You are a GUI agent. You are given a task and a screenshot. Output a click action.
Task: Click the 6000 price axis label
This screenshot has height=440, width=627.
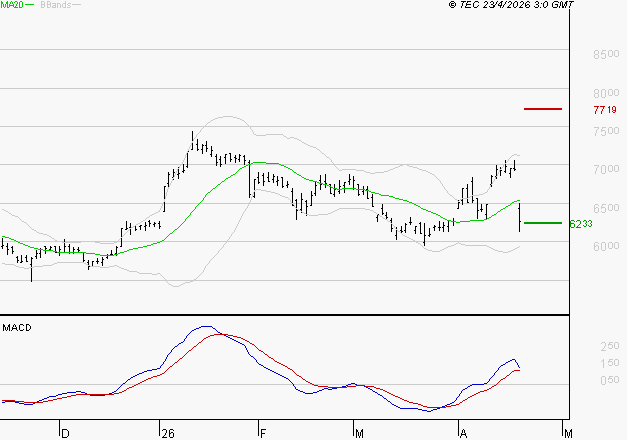[606, 246]
